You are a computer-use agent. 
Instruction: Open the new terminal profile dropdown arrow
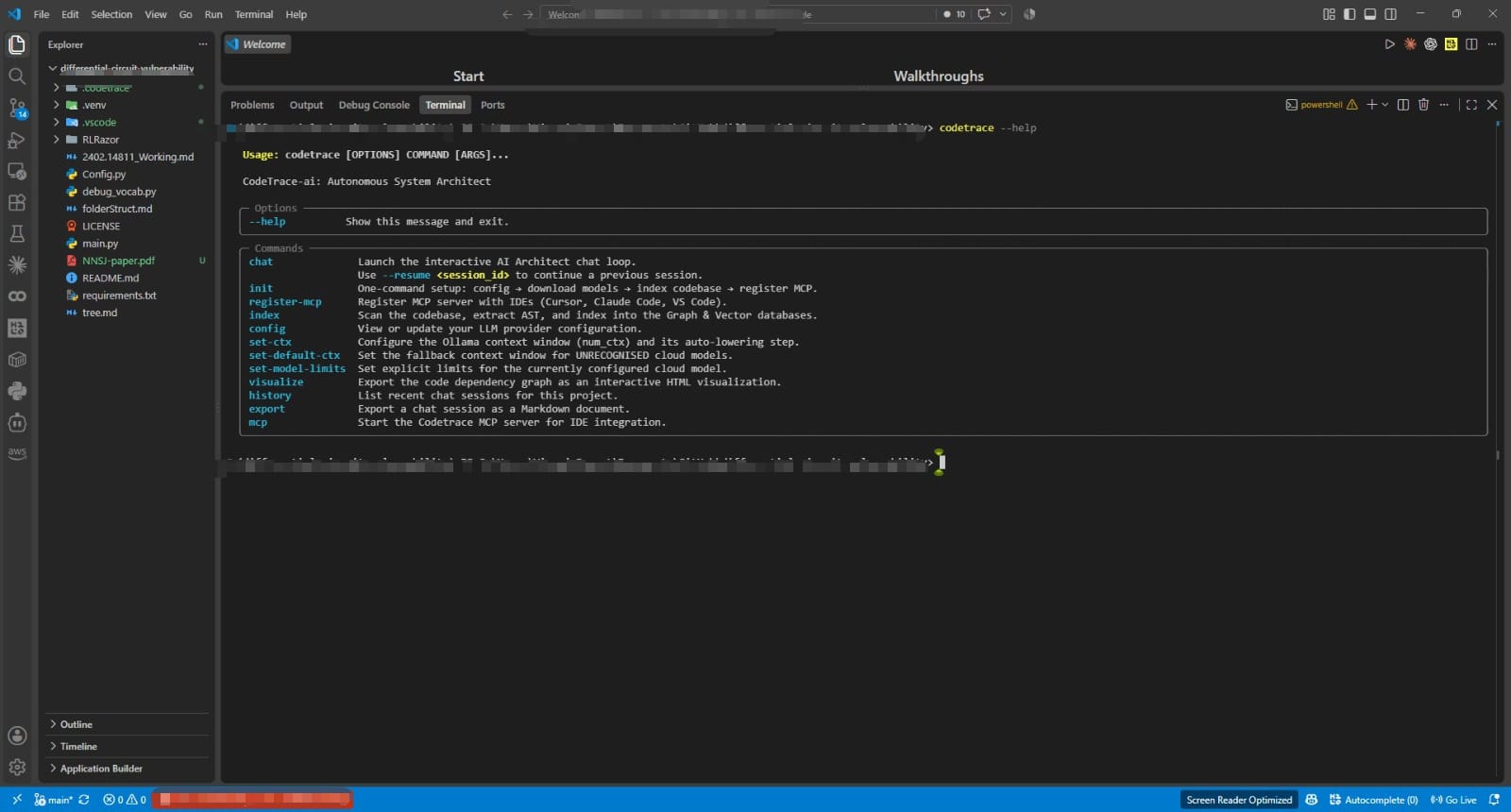[x=1385, y=105]
